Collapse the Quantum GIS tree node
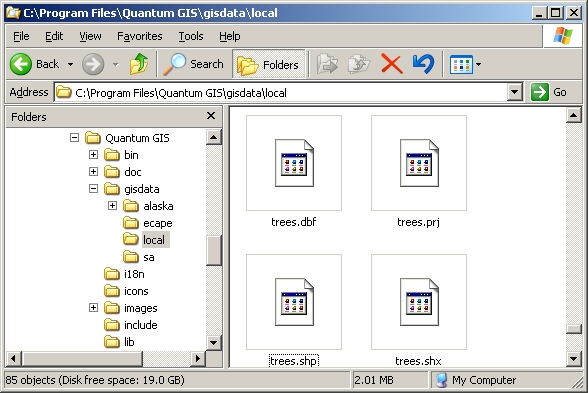 [x=74, y=138]
